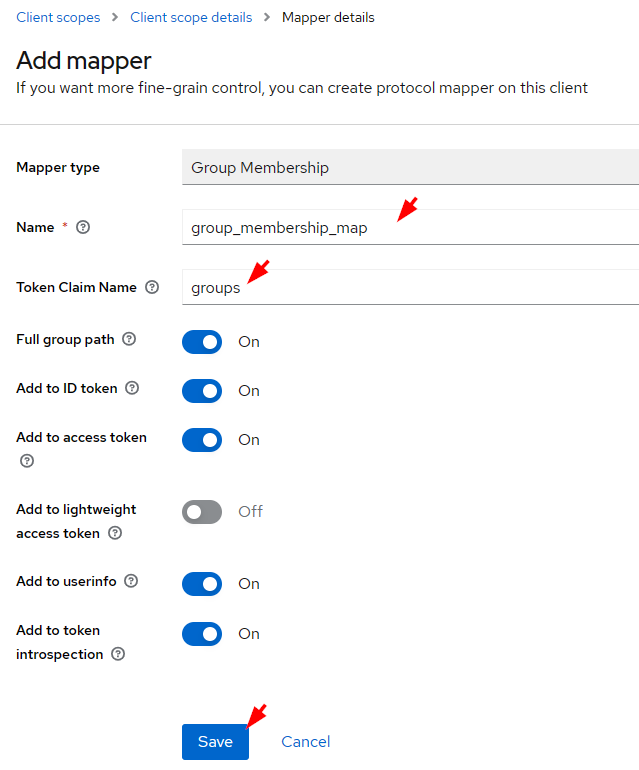Disable the Full group path switch
Screen dimensions: 639x770
(202, 342)
